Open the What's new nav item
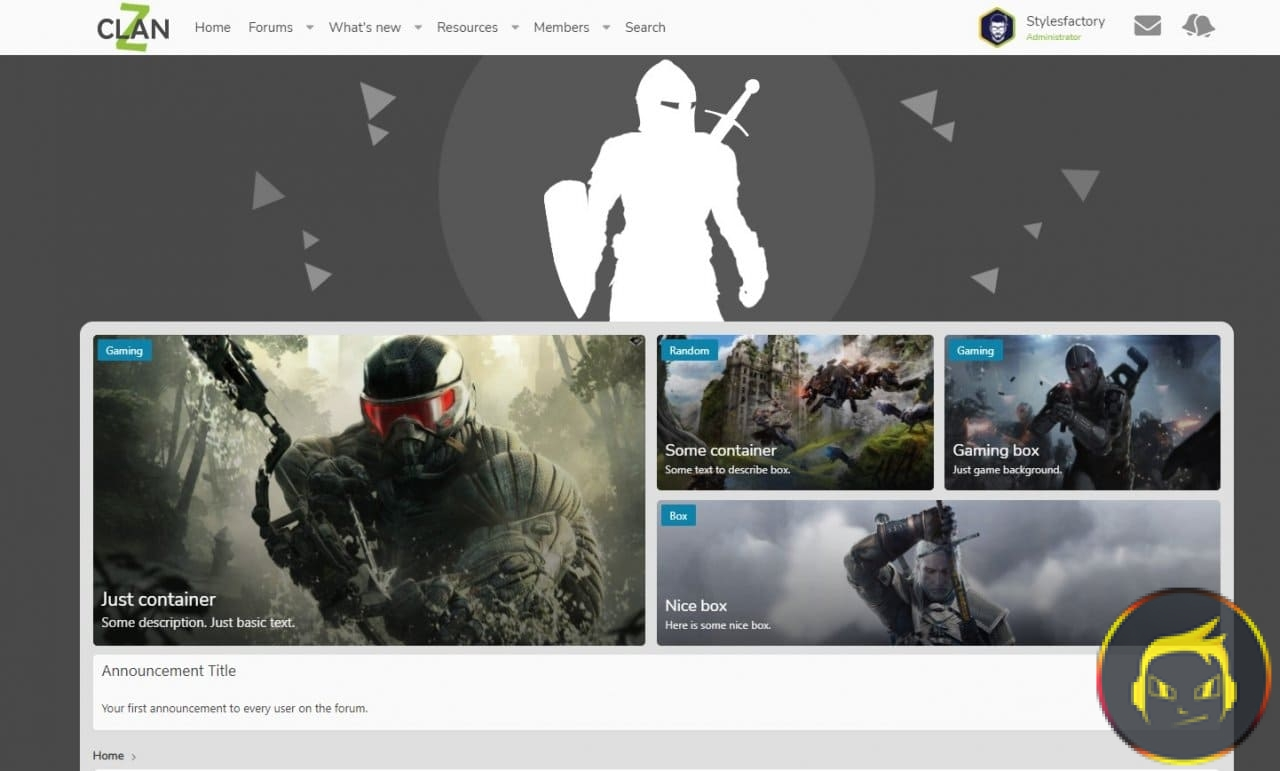Image resolution: width=1280 pixels, height=771 pixels. [x=365, y=27]
